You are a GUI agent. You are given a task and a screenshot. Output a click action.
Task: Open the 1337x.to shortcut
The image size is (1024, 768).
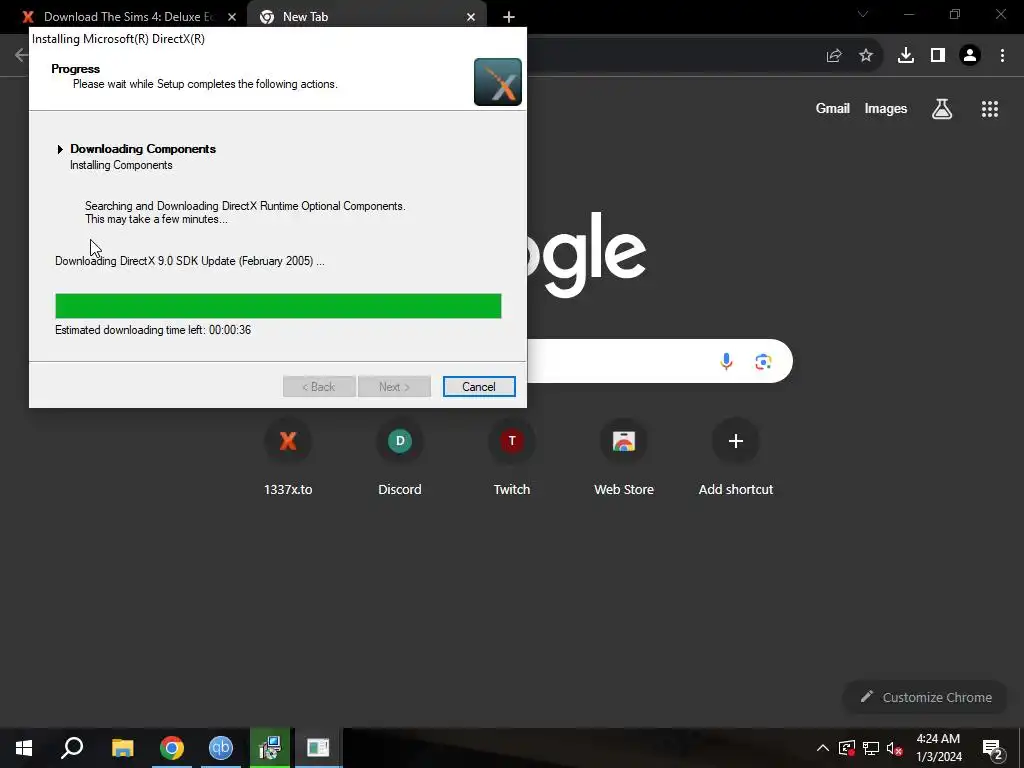tap(288, 458)
